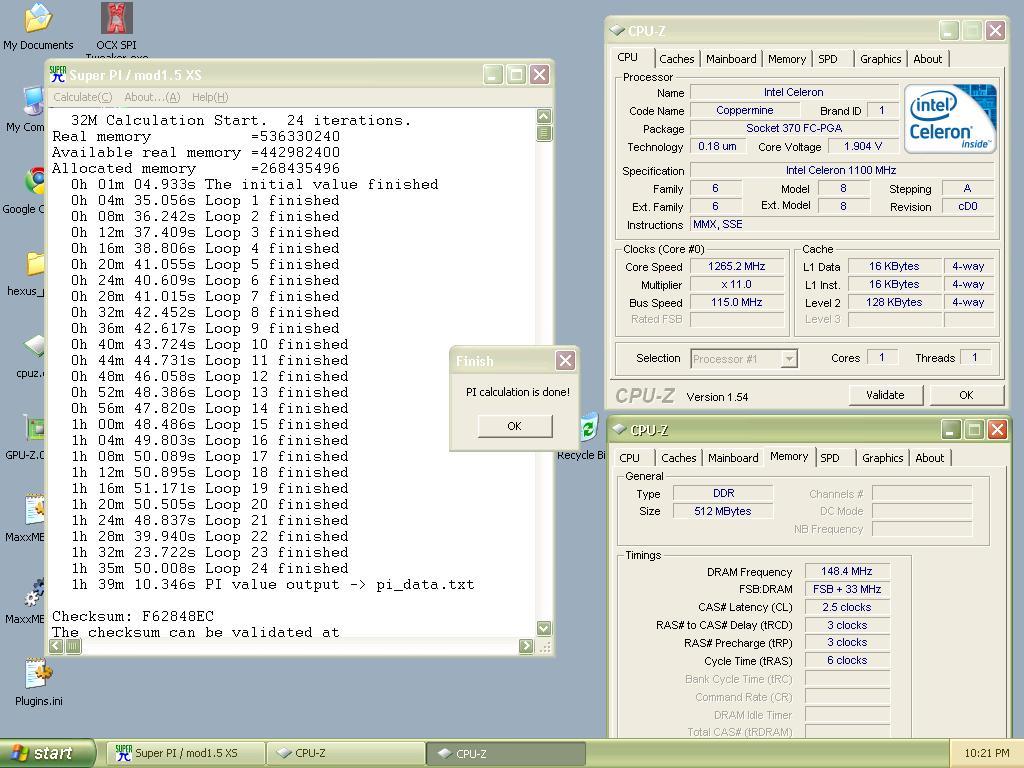
Task: Click the DRAM Frequency value 148.4 MHz
Action: (x=846, y=571)
